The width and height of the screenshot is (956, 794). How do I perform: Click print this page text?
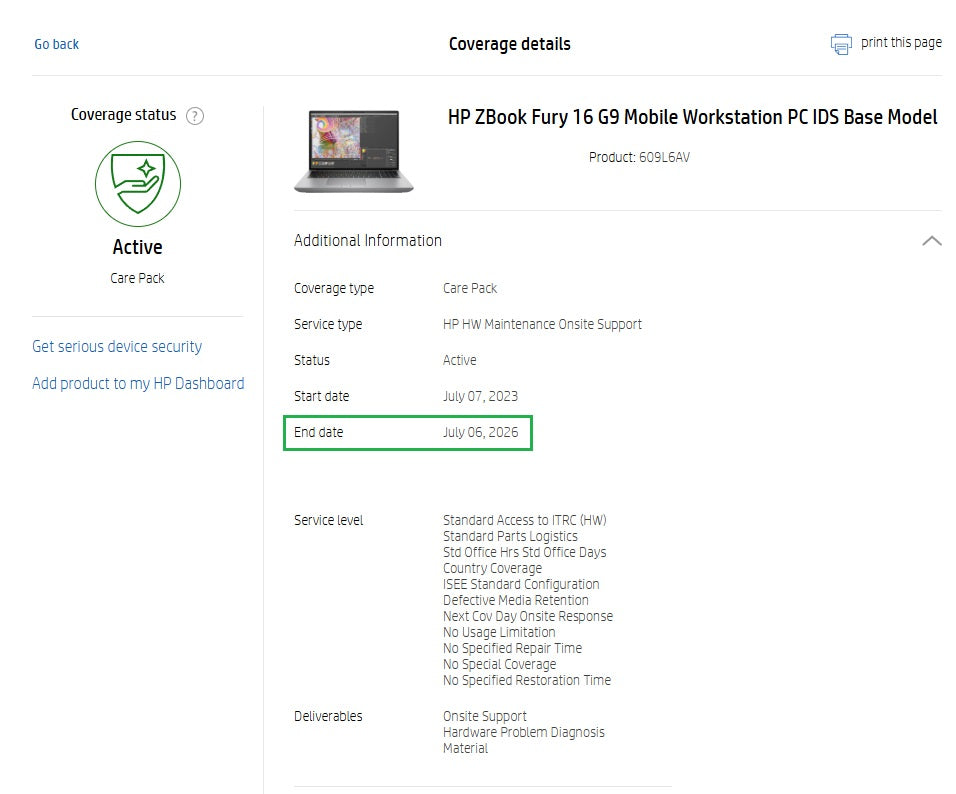[899, 43]
